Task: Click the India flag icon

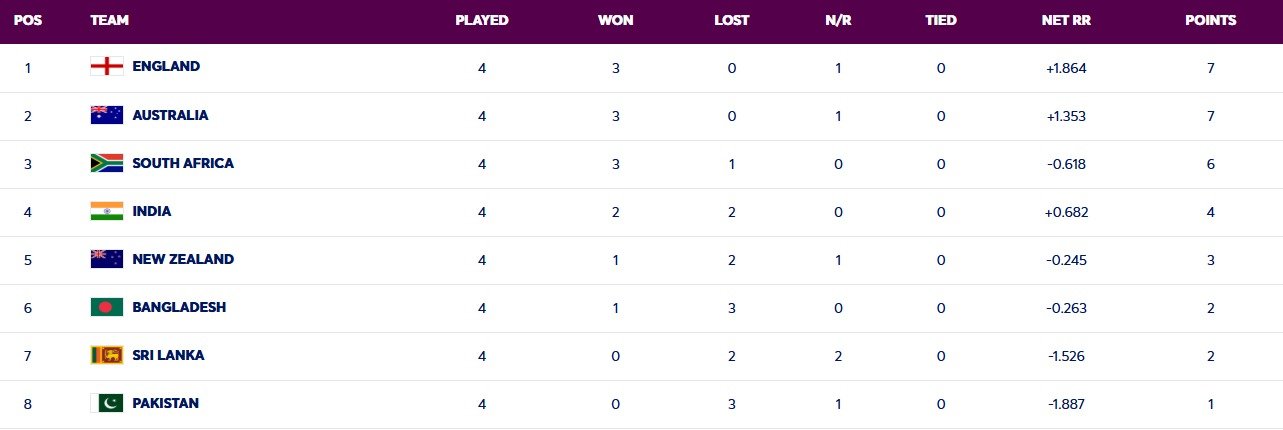Action: 106,211
